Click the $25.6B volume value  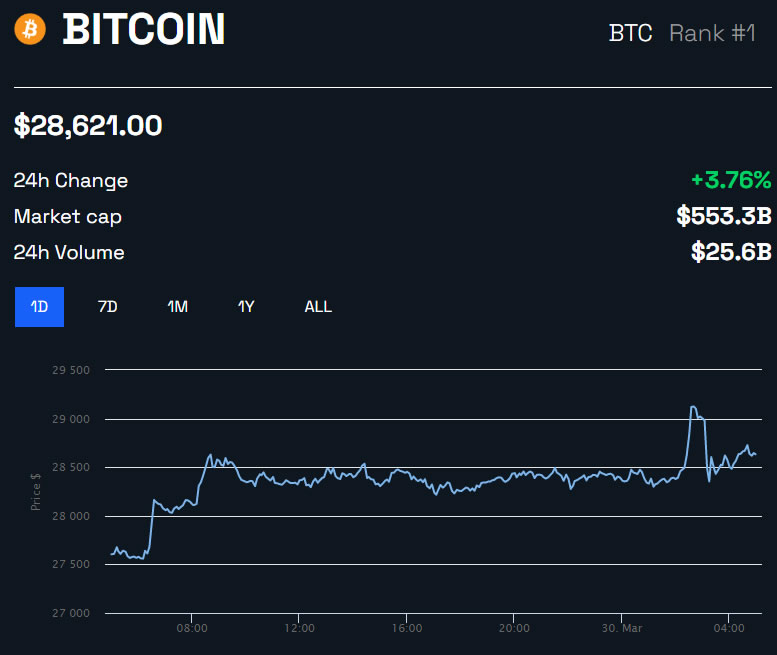(x=731, y=252)
